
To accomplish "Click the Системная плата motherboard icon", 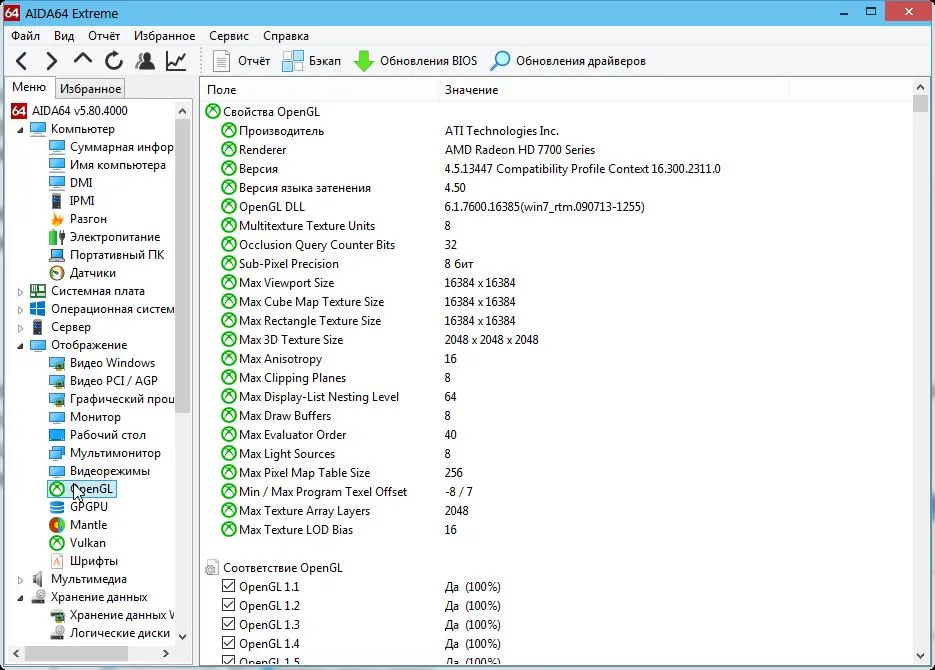I will [38, 291].
